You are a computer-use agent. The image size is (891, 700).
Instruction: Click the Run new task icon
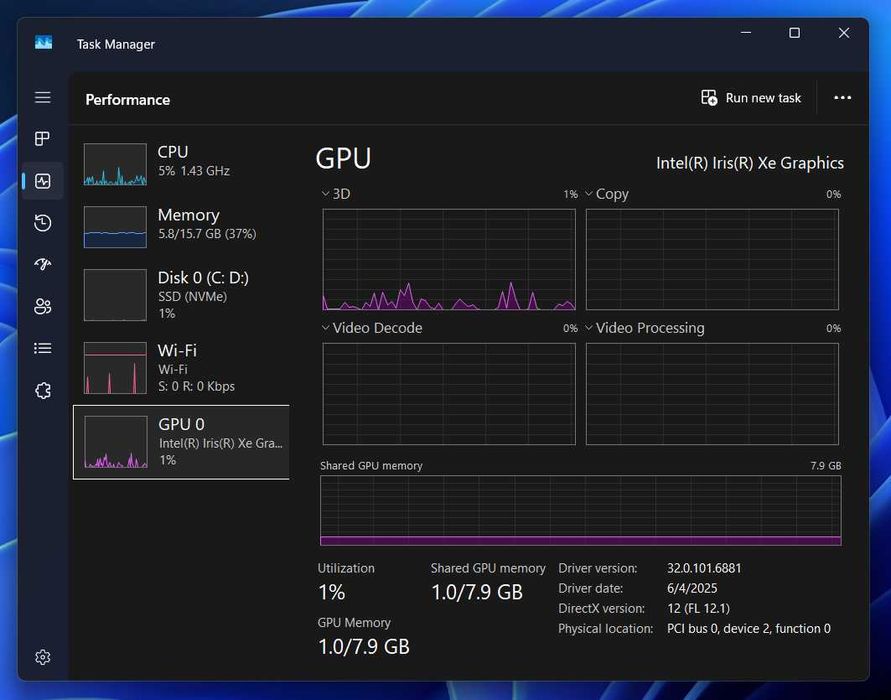click(x=709, y=98)
